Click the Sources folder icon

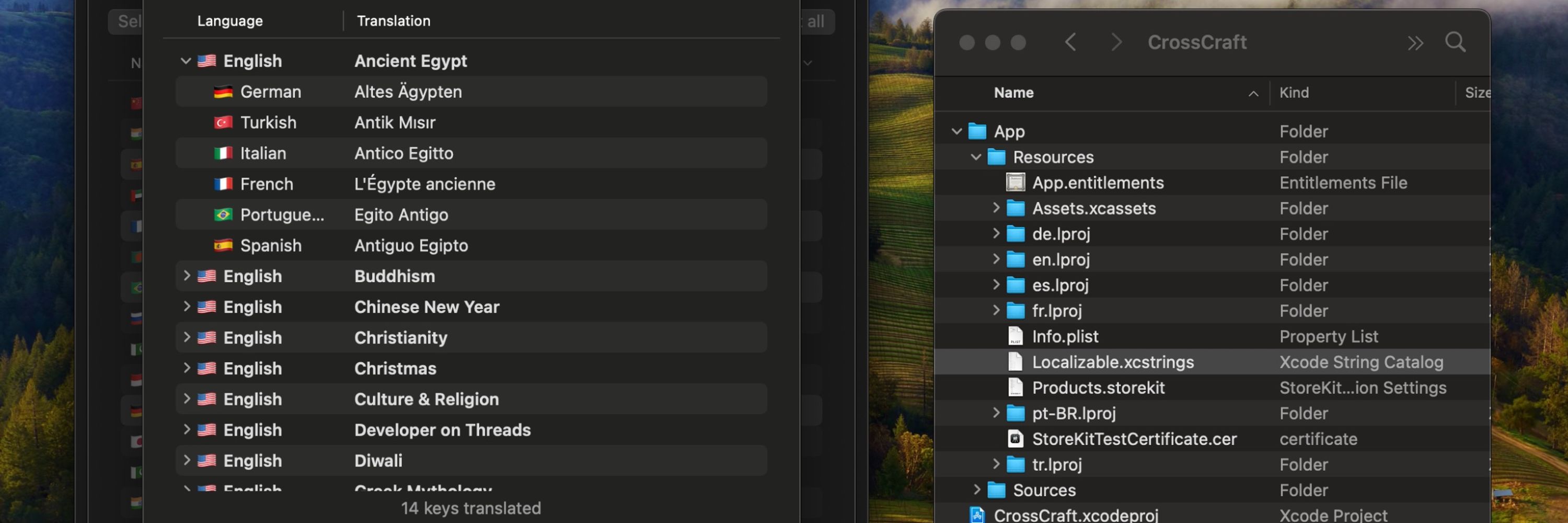(x=996, y=490)
